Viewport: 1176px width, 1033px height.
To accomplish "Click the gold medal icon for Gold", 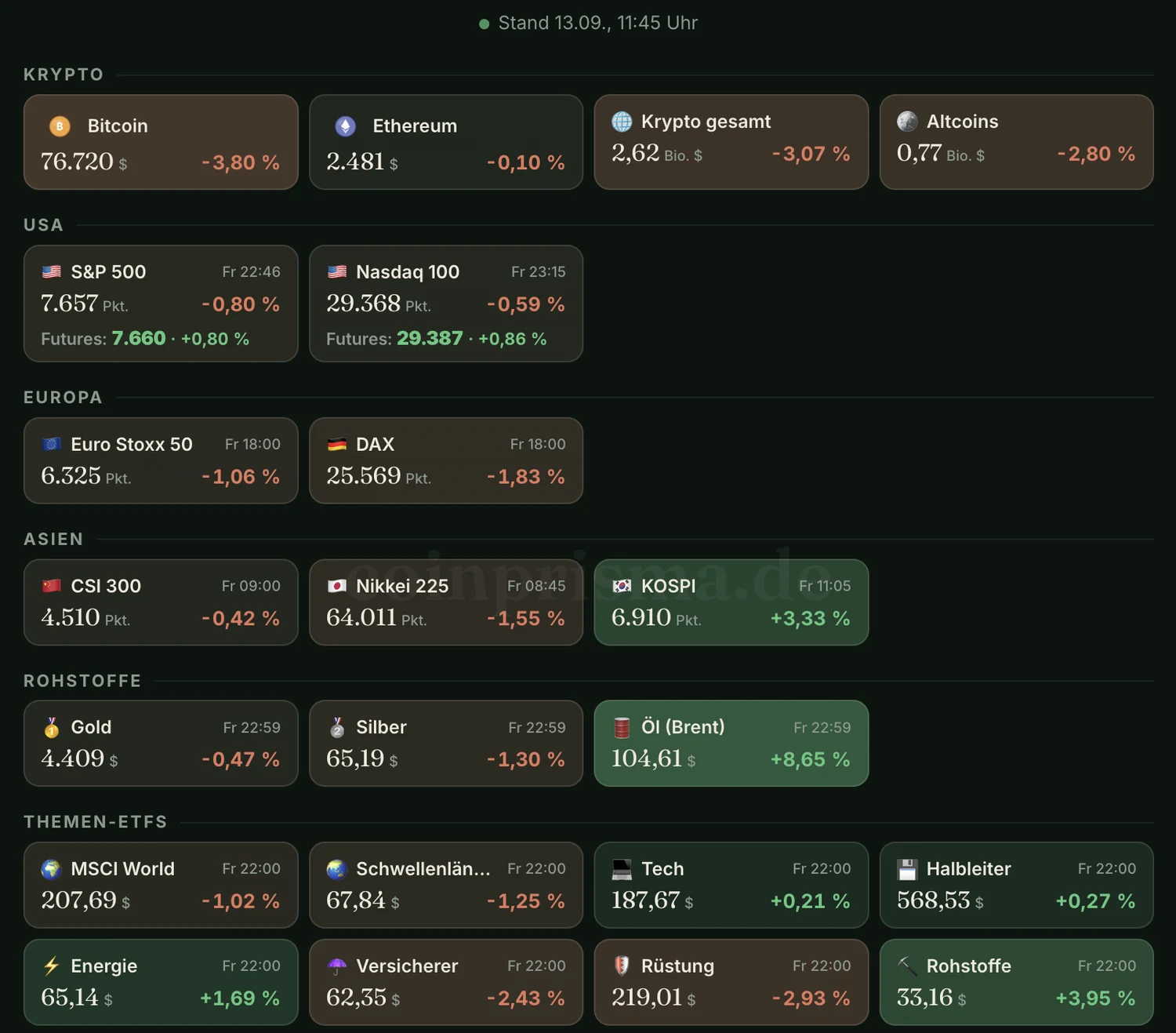I will [52, 728].
